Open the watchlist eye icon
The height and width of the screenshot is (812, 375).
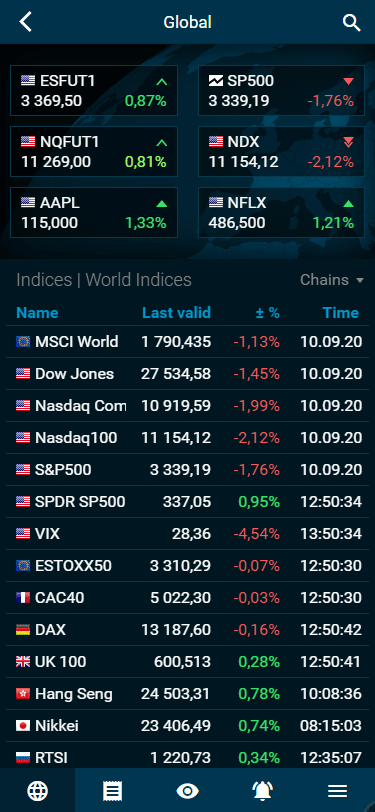[x=188, y=791]
